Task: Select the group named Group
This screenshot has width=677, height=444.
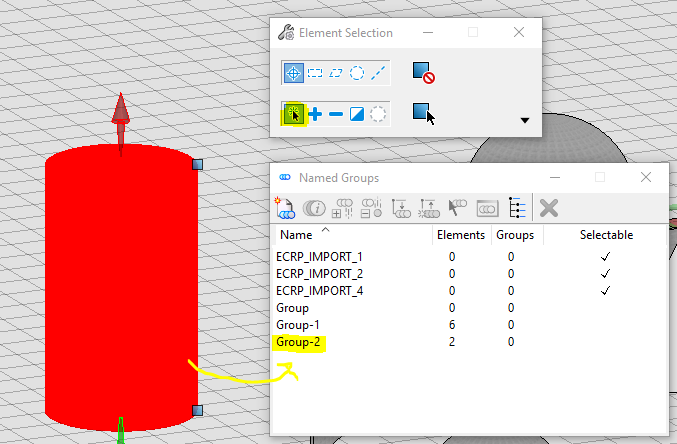Action: pos(469,308)
